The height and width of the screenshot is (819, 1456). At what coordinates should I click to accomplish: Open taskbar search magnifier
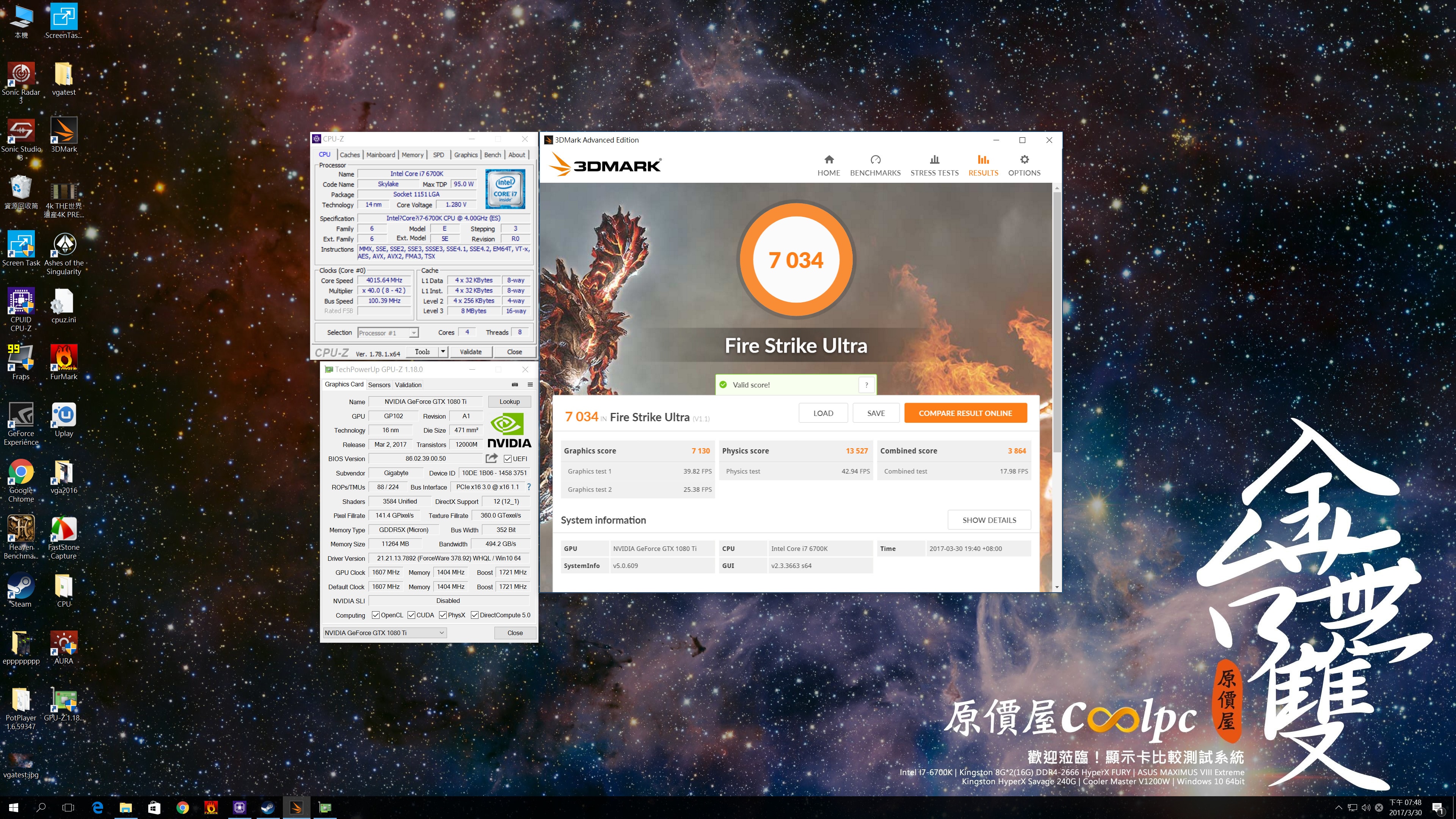click(41, 808)
